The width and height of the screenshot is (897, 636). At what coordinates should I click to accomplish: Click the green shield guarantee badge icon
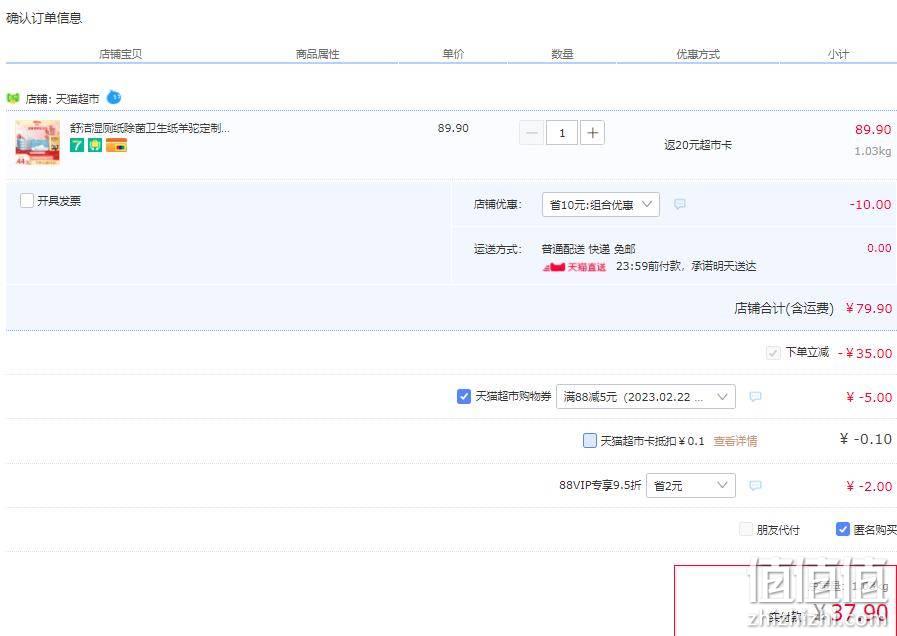coord(95,145)
